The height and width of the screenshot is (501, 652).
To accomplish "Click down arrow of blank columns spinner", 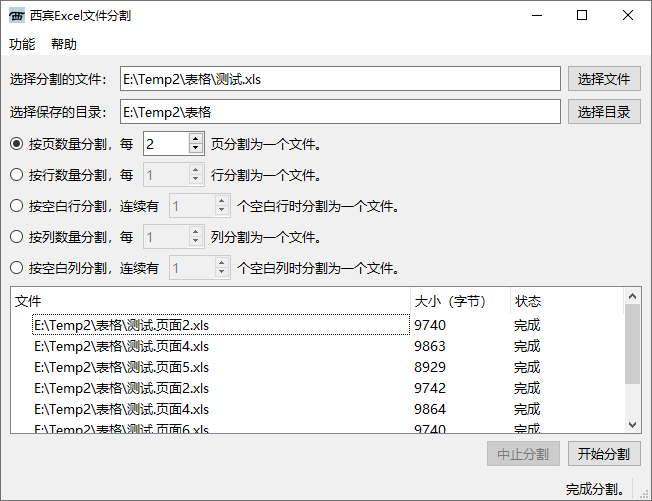I will coord(222,272).
